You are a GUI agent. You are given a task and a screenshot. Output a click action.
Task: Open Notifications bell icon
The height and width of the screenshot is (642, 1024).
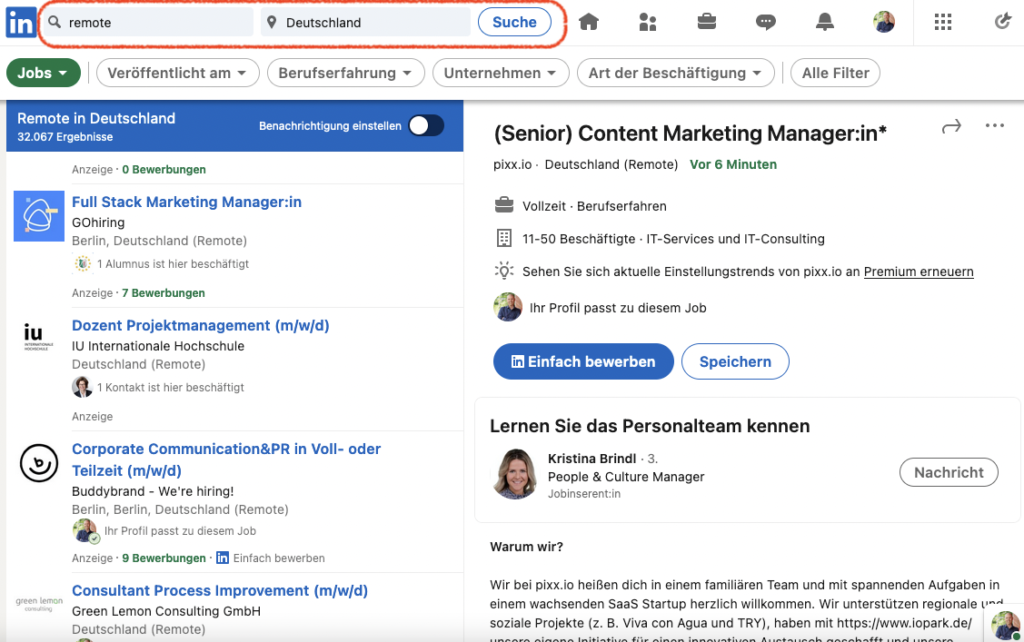point(825,22)
